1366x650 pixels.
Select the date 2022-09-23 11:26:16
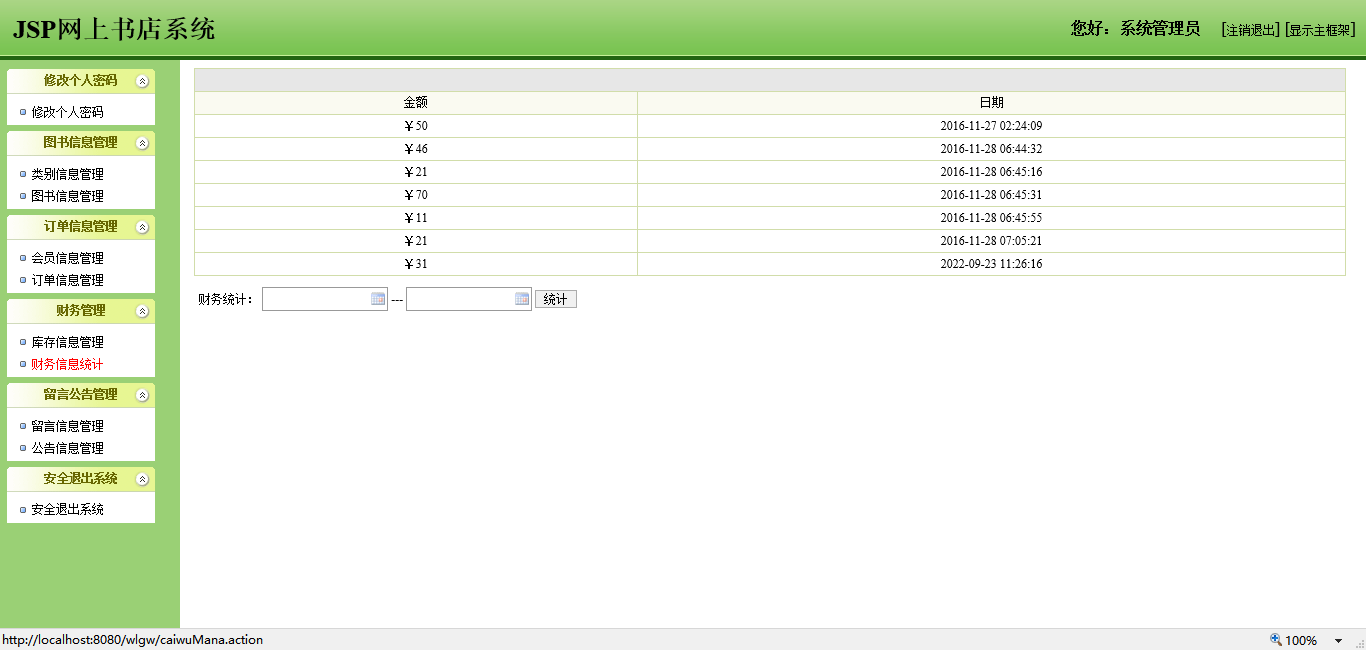991,264
